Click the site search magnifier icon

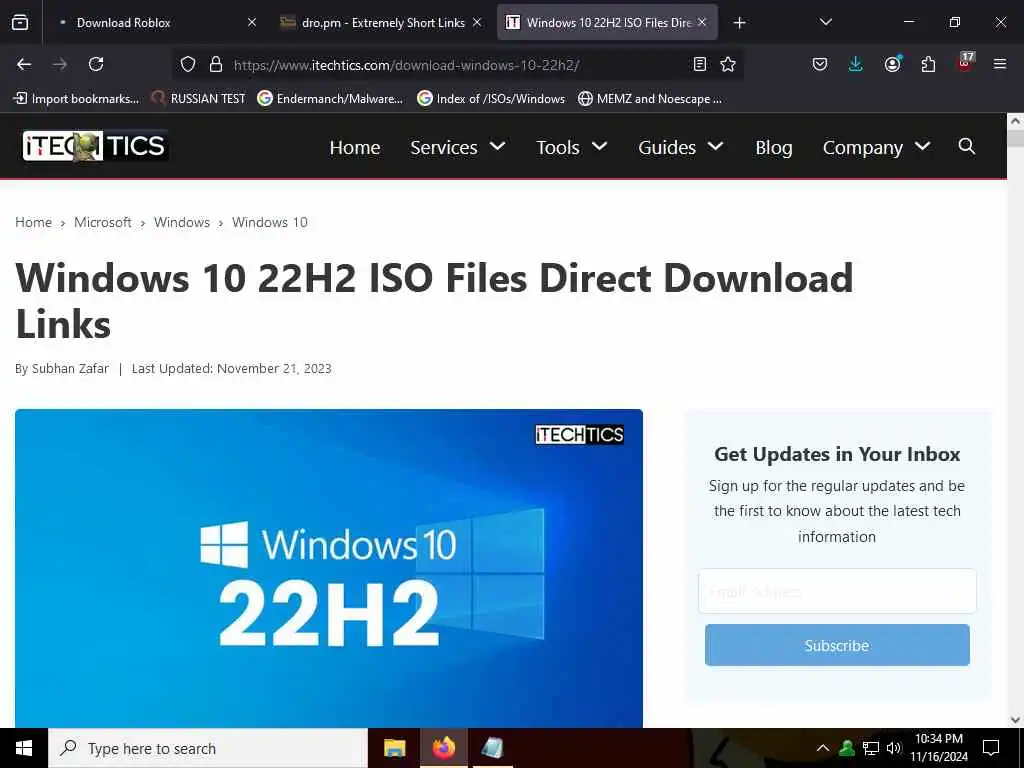(x=967, y=146)
